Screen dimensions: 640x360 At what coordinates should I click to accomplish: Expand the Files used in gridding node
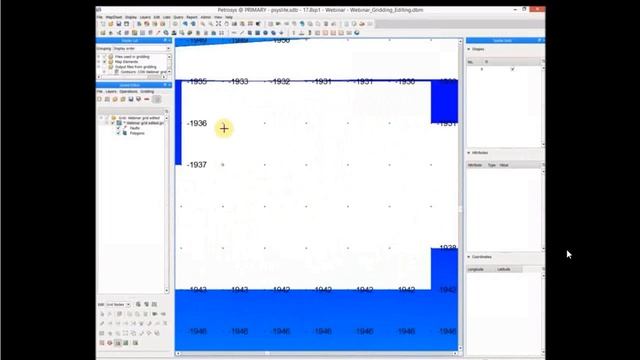[x=98, y=57]
